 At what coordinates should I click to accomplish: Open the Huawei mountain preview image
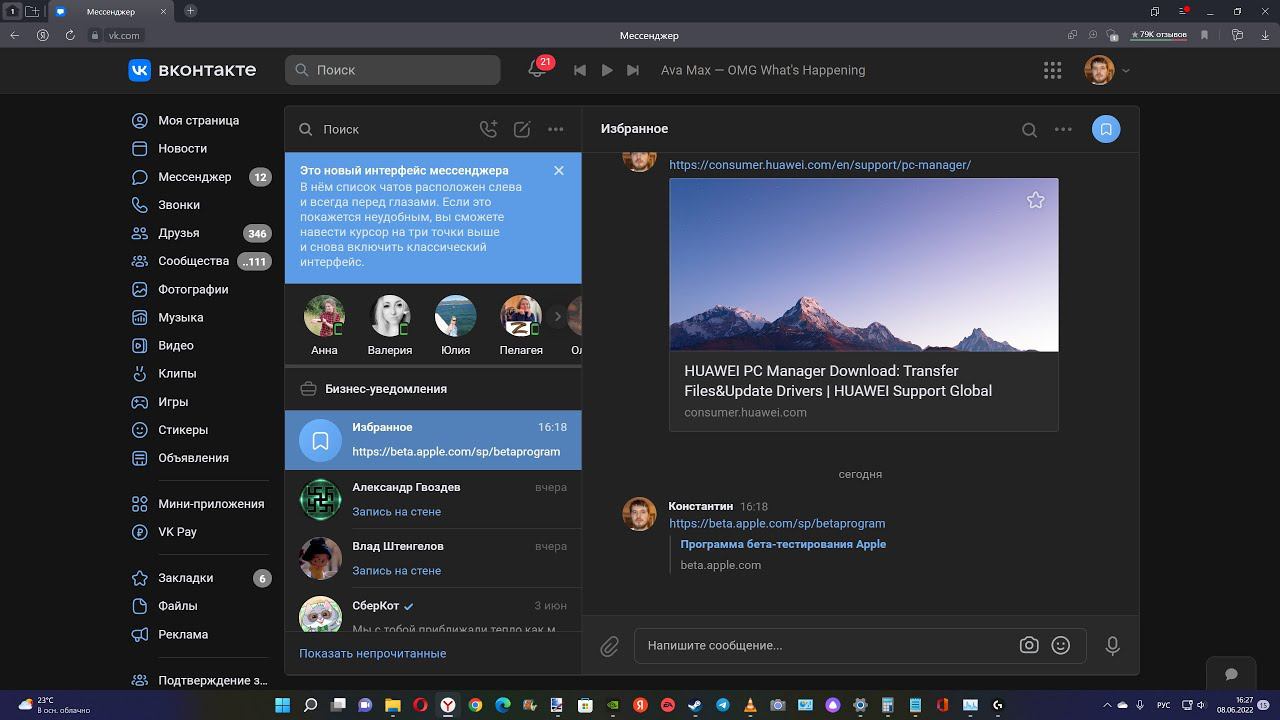864,265
